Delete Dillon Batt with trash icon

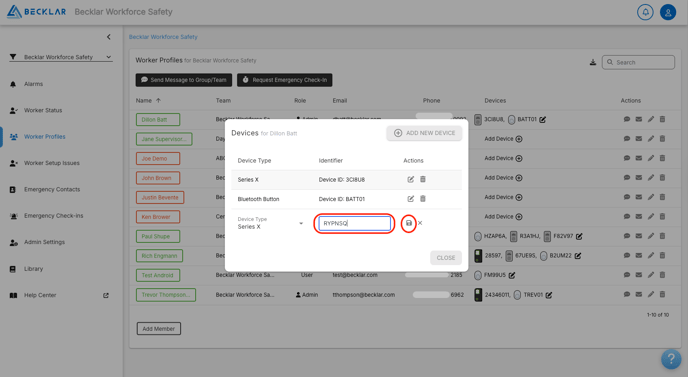663,119
